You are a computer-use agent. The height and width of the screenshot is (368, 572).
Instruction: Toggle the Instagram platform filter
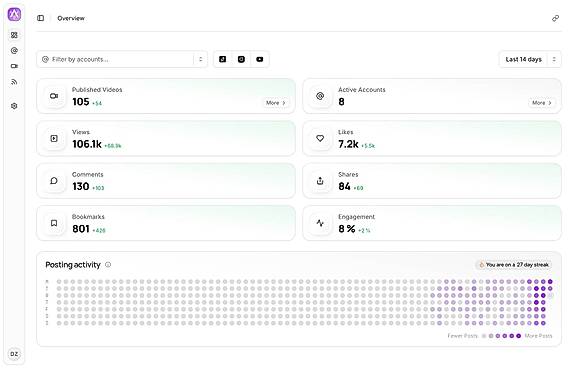pyautogui.click(x=241, y=59)
